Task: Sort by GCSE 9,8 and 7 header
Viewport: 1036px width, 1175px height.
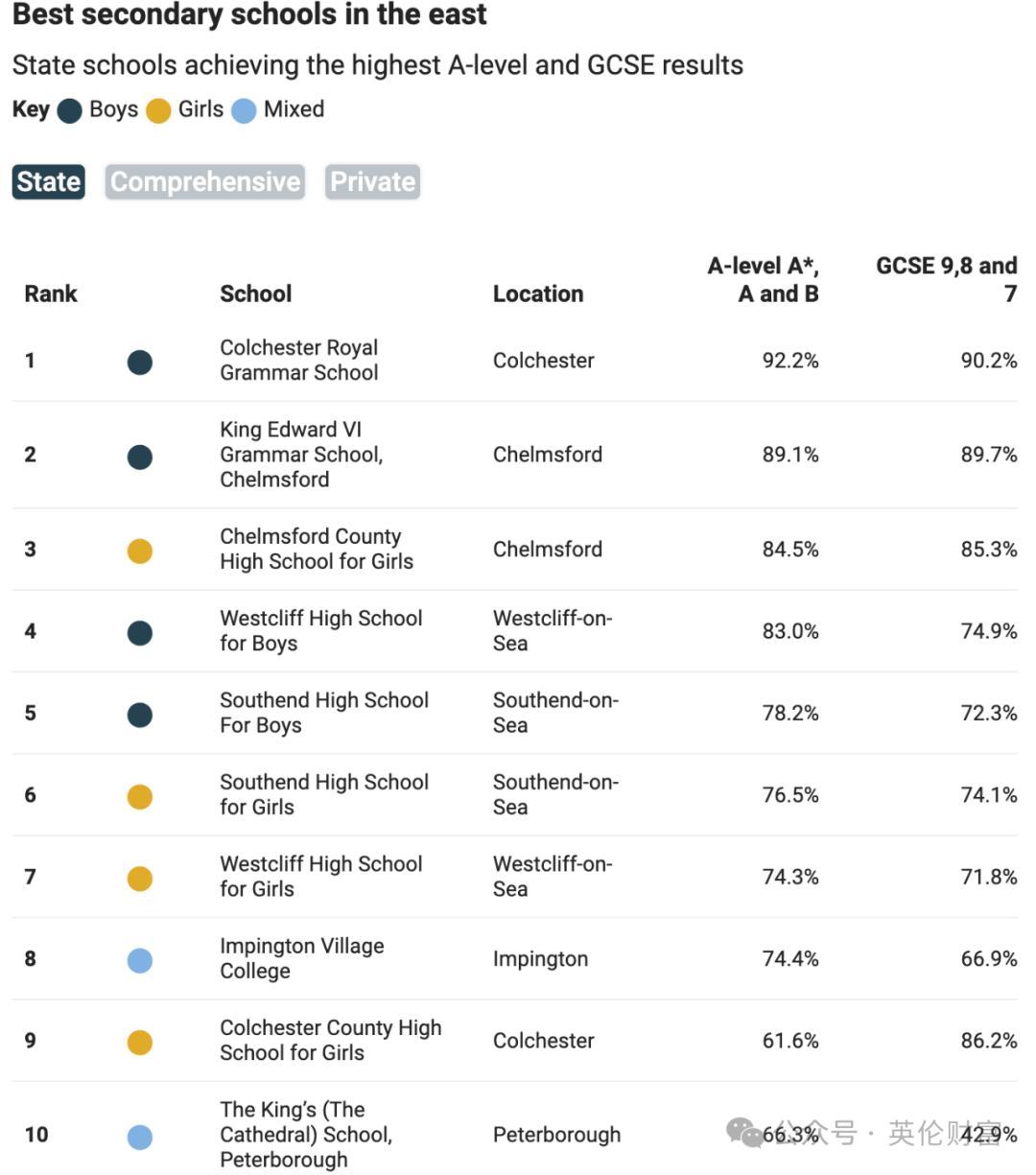Action: (947, 280)
